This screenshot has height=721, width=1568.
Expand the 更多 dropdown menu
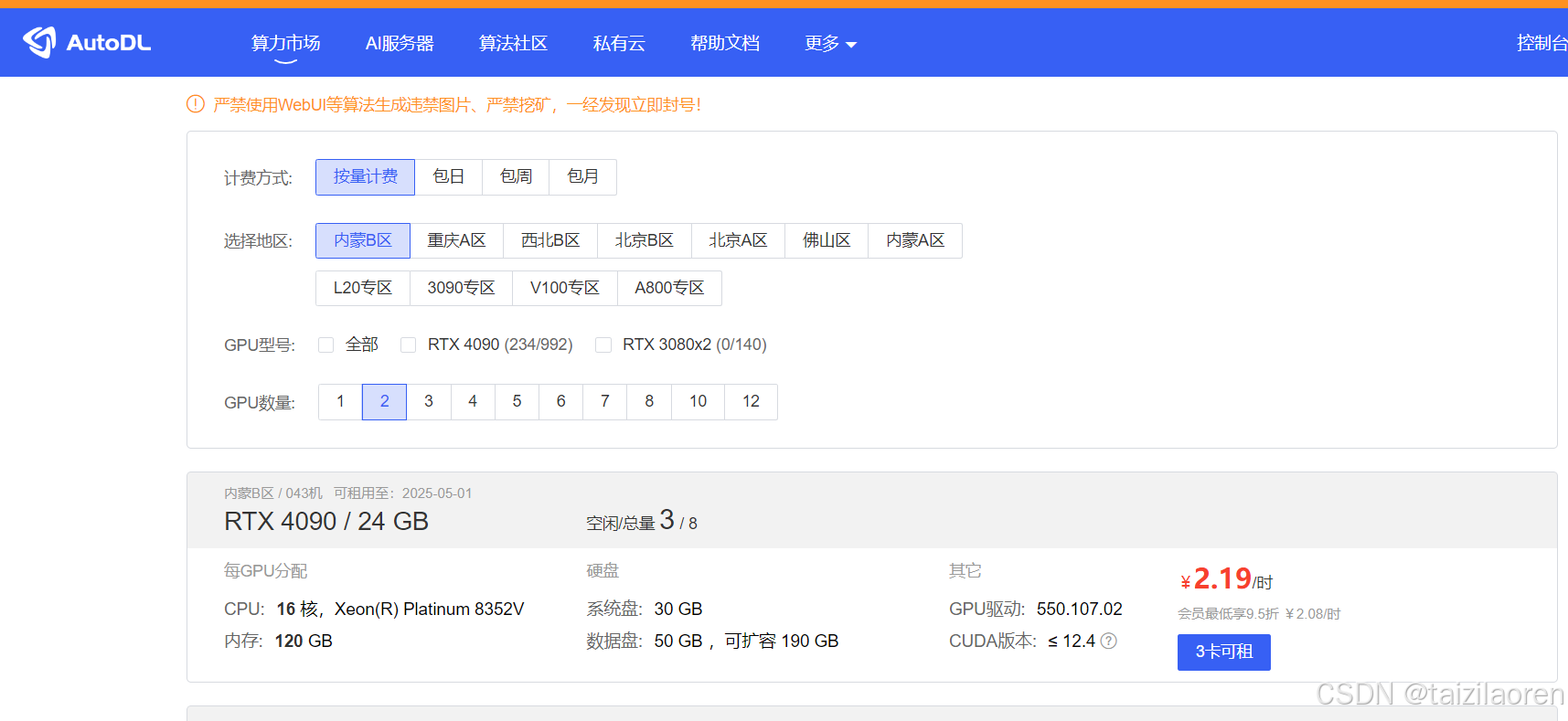pos(830,43)
